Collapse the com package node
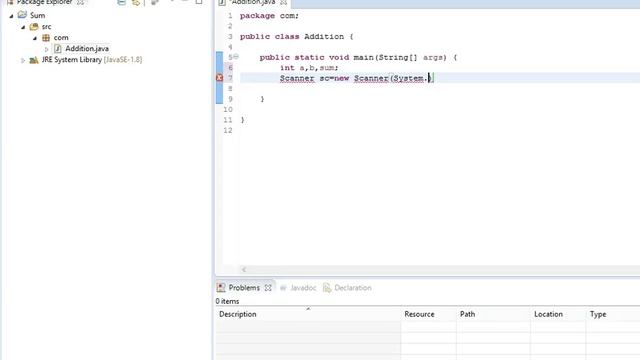The width and height of the screenshot is (640, 360). coord(35,38)
